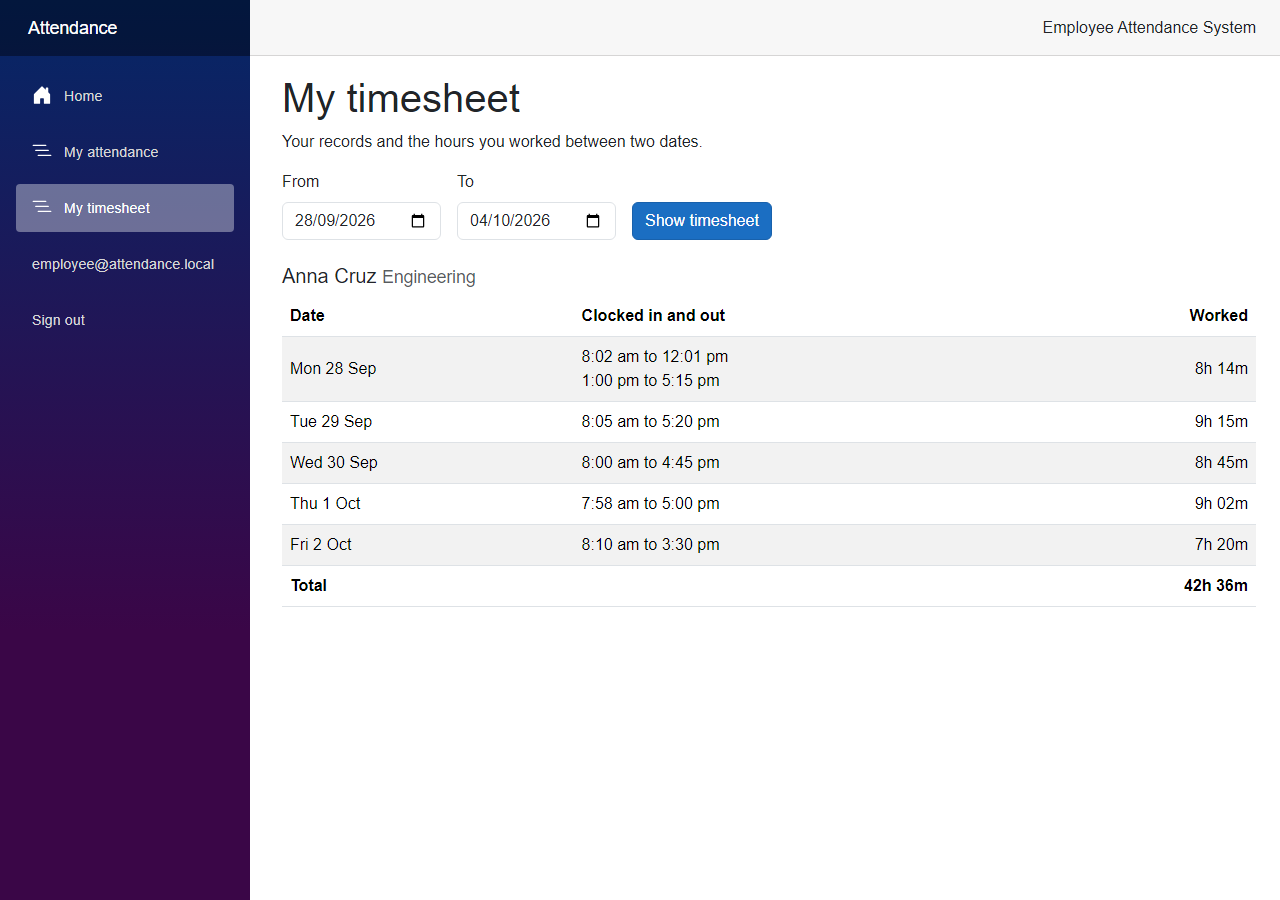Click the 8:10 am to 3:30 pm entry
Screen dimensions: 1280x900
coord(650,545)
